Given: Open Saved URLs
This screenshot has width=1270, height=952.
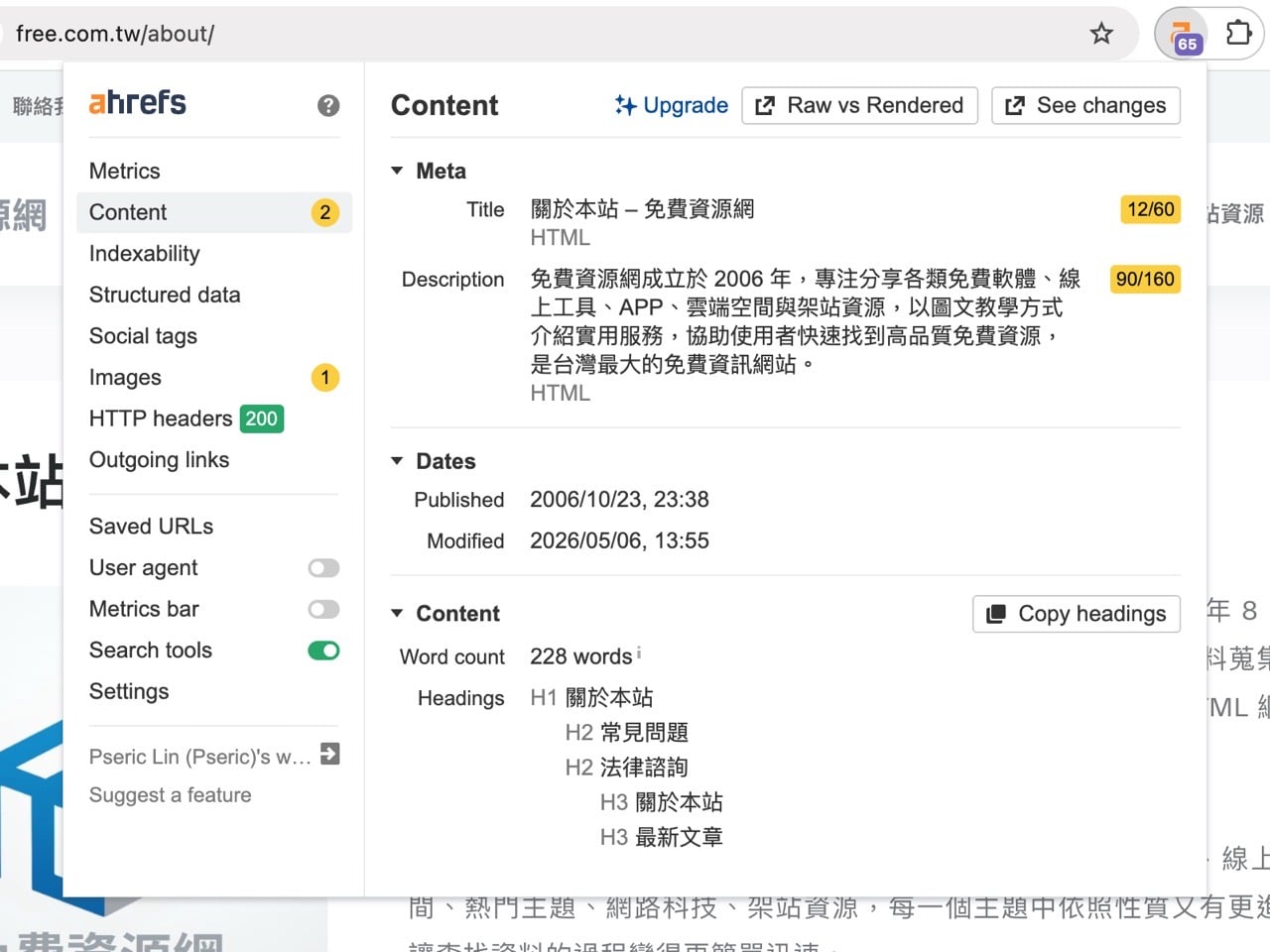Looking at the screenshot, I should pos(151,527).
